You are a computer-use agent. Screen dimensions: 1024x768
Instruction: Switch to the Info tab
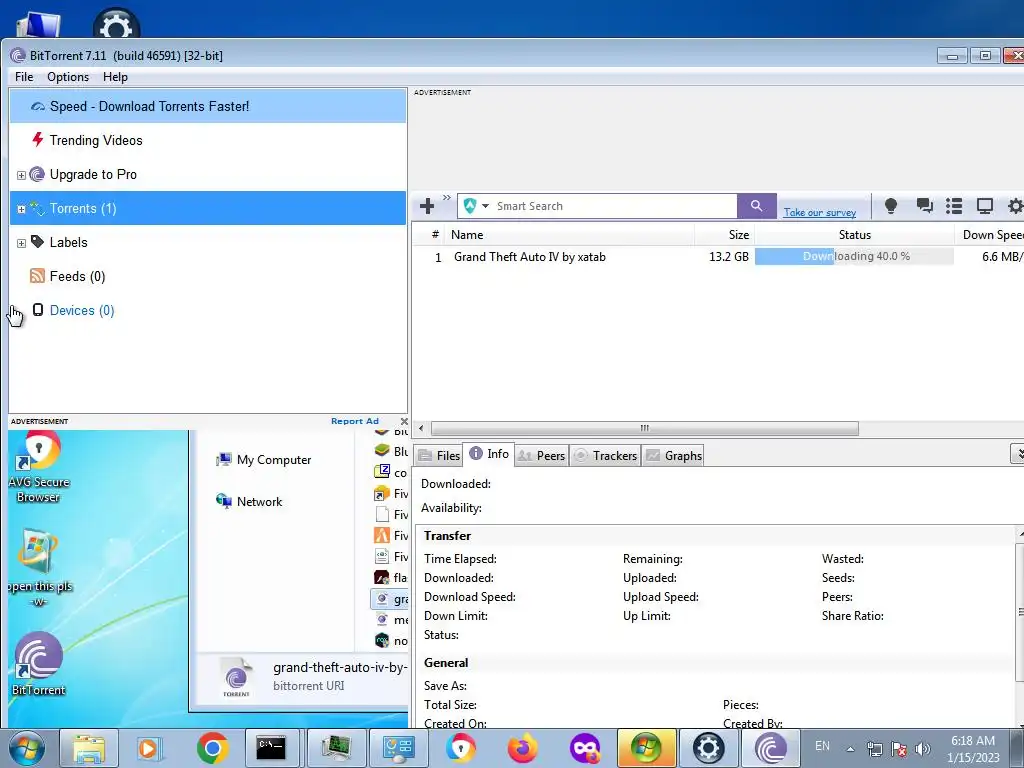489,454
